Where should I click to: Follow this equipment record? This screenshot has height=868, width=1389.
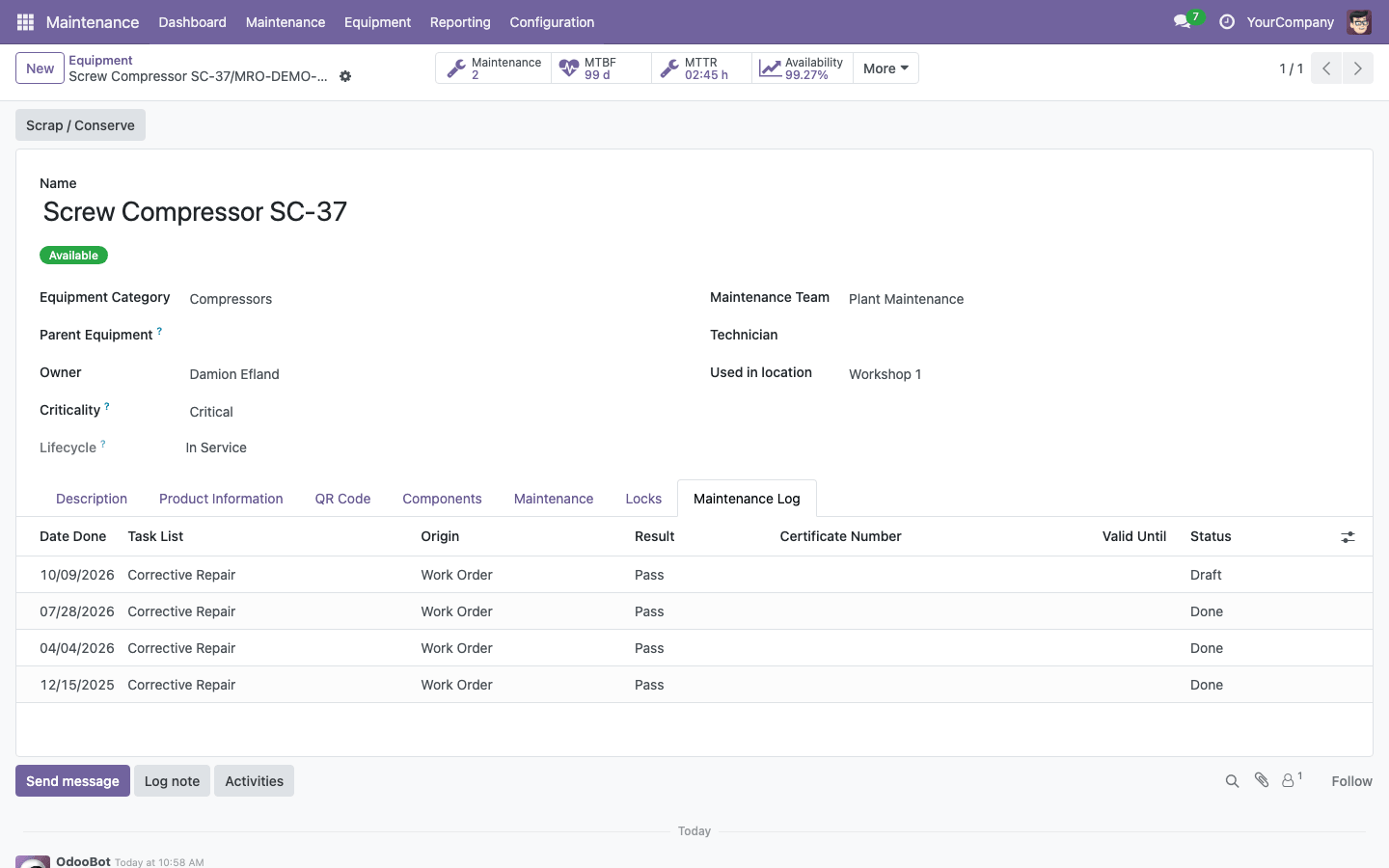[x=1351, y=781]
